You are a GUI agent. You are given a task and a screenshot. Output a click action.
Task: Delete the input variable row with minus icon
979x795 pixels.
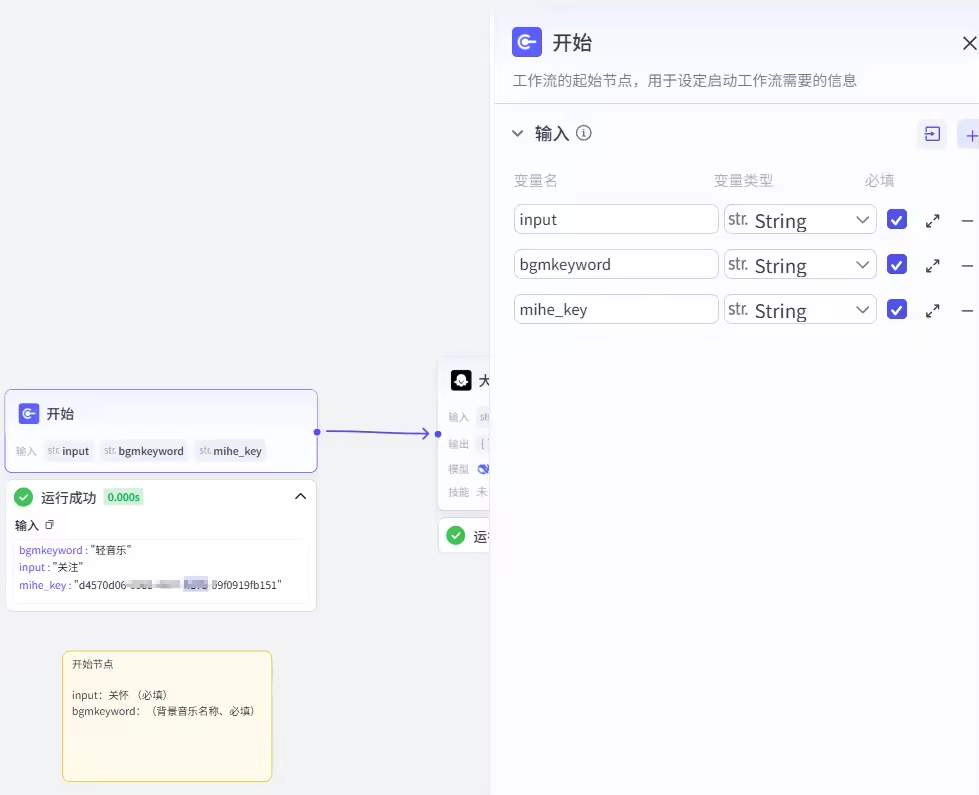[x=966, y=221]
